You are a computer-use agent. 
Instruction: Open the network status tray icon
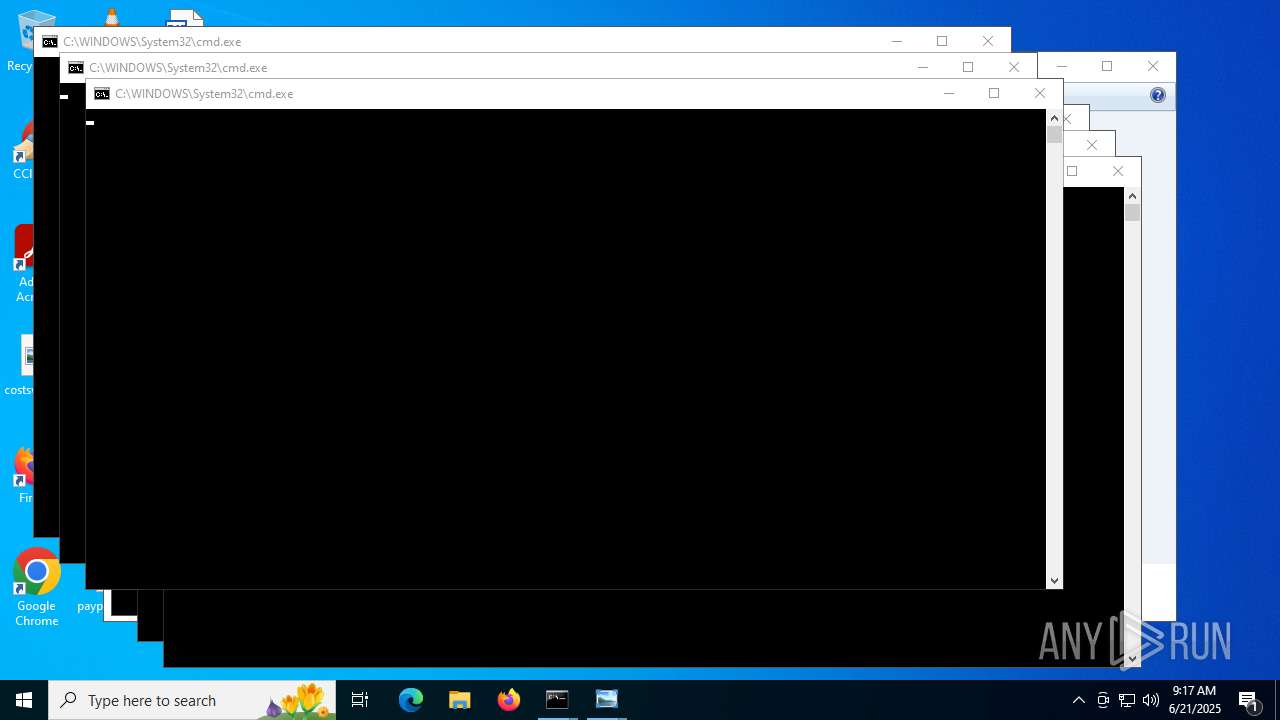coord(1127,700)
